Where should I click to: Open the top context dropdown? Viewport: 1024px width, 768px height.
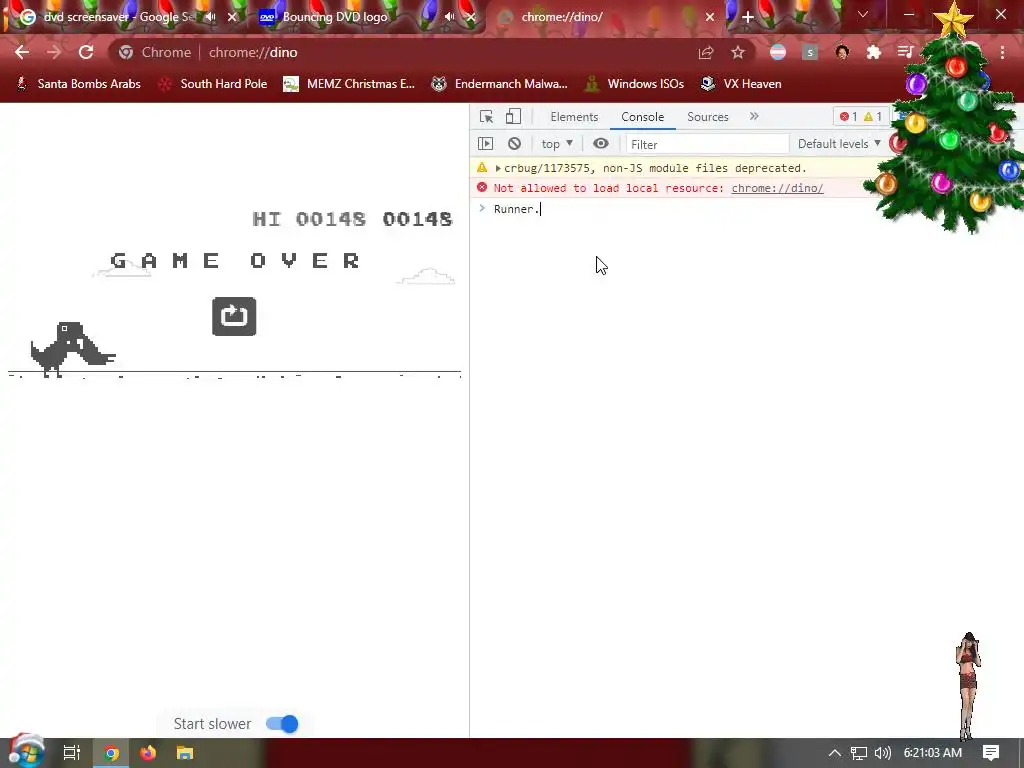coord(557,144)
